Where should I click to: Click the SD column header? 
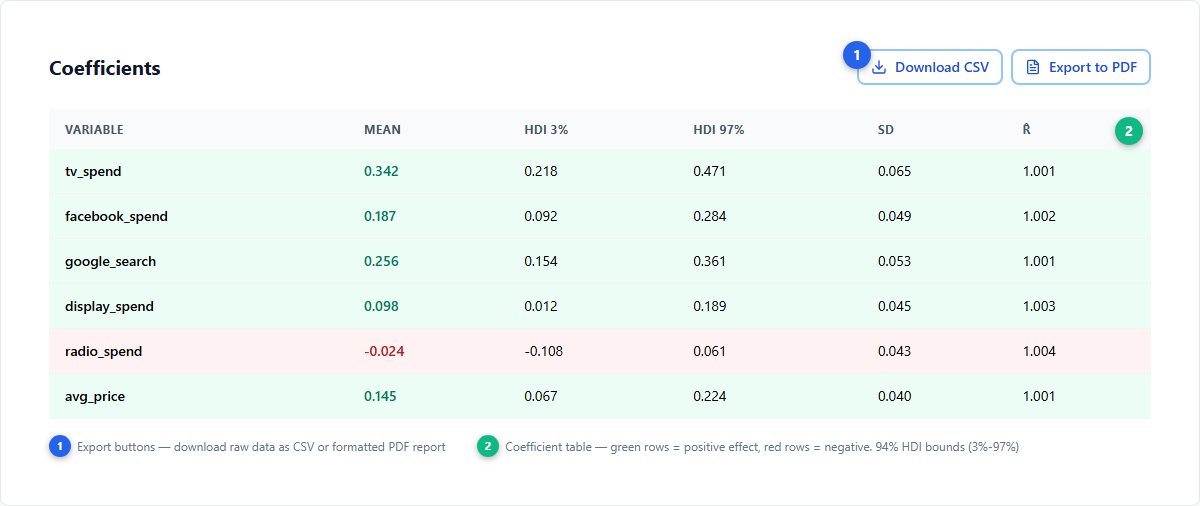pyautogui.click(x=886, y=130)
